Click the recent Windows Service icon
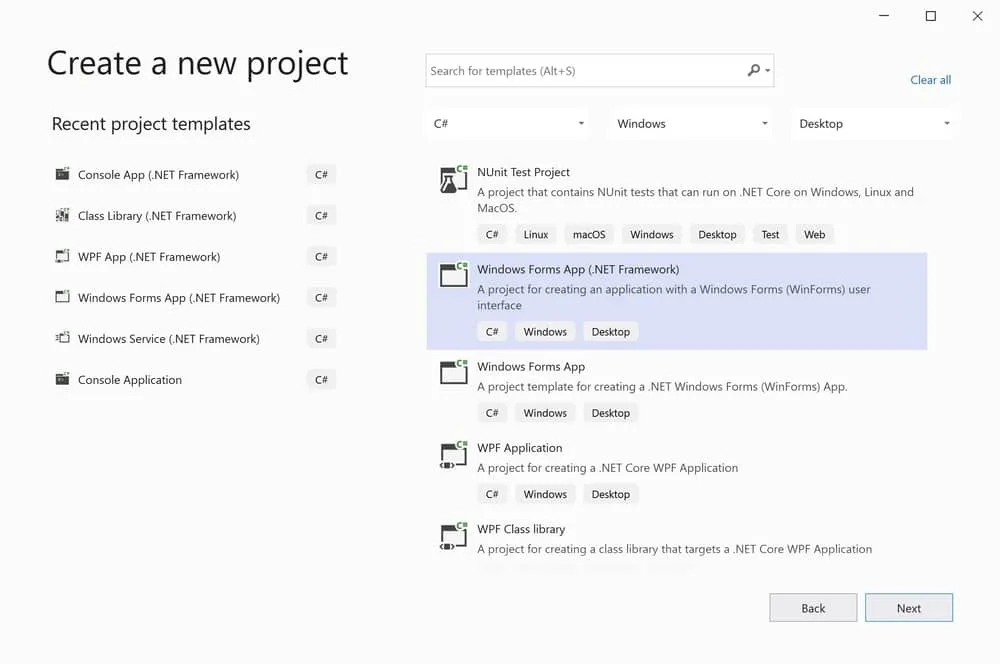The image size is (1000, 664). (62, 339)
